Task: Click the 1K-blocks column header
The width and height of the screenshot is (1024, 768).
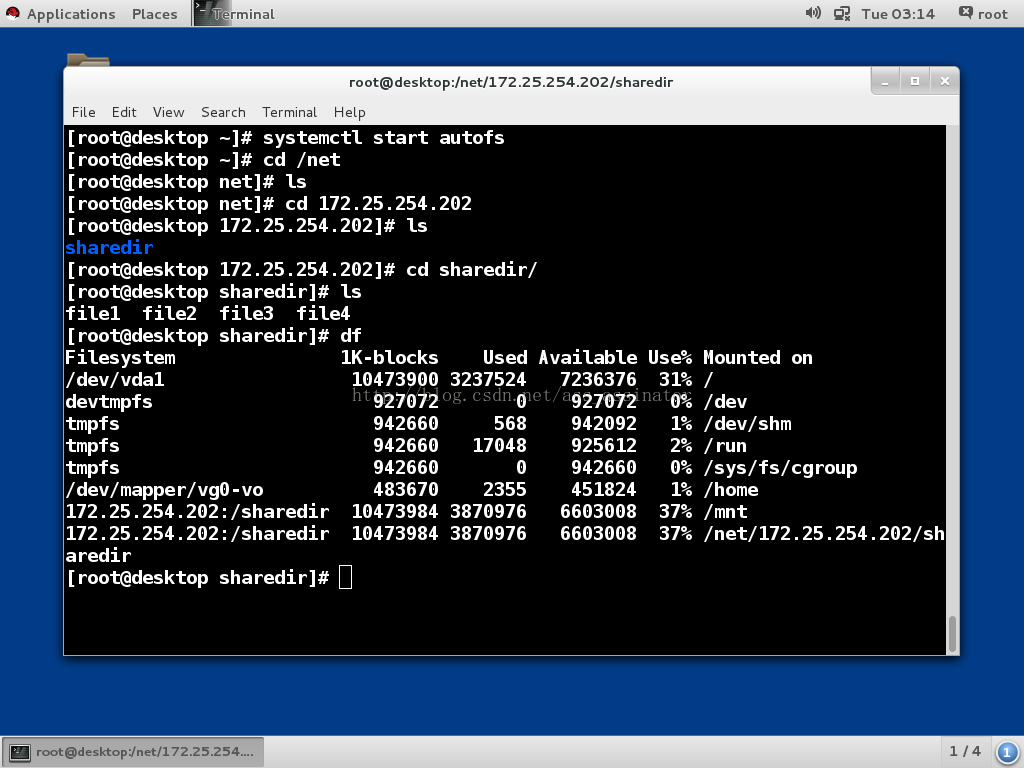Action: coord(389,358)
